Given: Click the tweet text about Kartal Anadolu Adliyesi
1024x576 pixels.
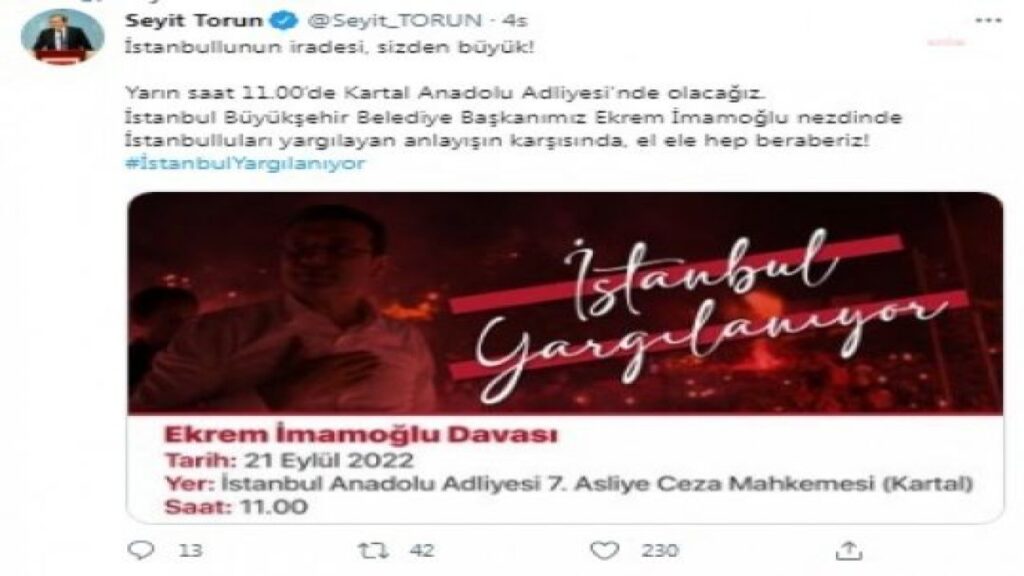Looking at the screenshot, I should click(x=444, y=93).
